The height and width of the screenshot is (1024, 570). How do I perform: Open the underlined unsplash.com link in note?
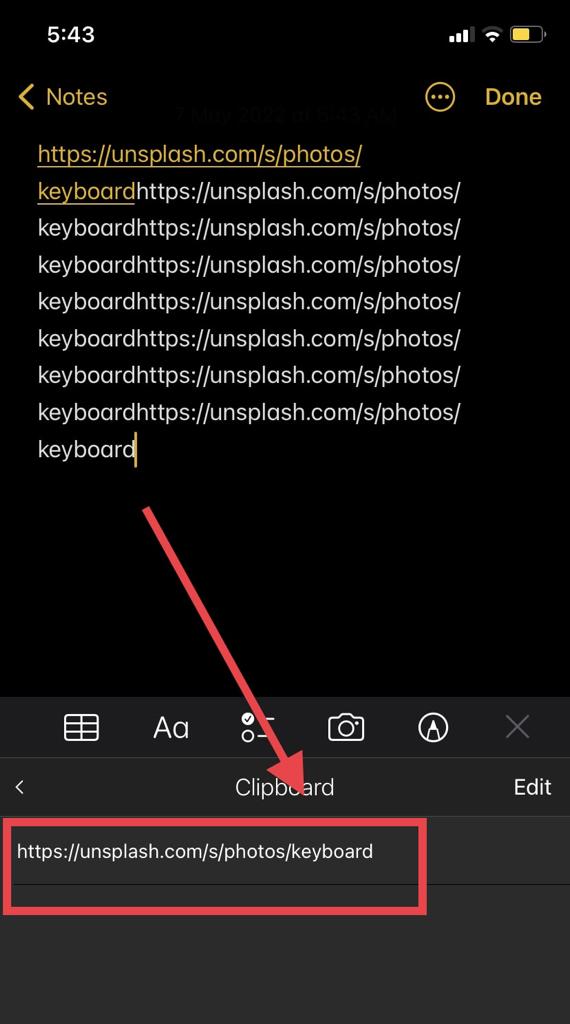click(x=199, y=173)
